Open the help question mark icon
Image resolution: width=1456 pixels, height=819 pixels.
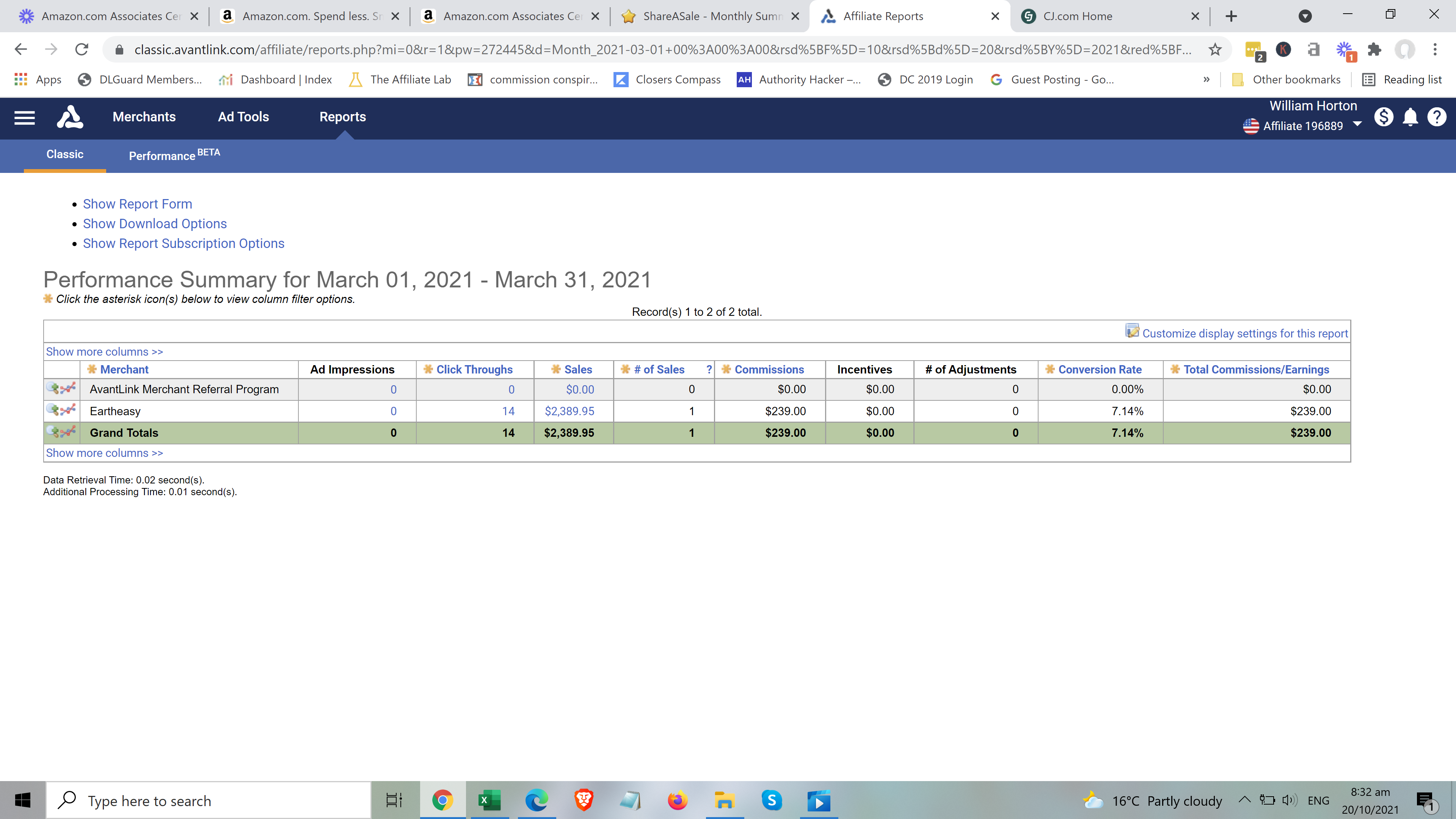1436,117
